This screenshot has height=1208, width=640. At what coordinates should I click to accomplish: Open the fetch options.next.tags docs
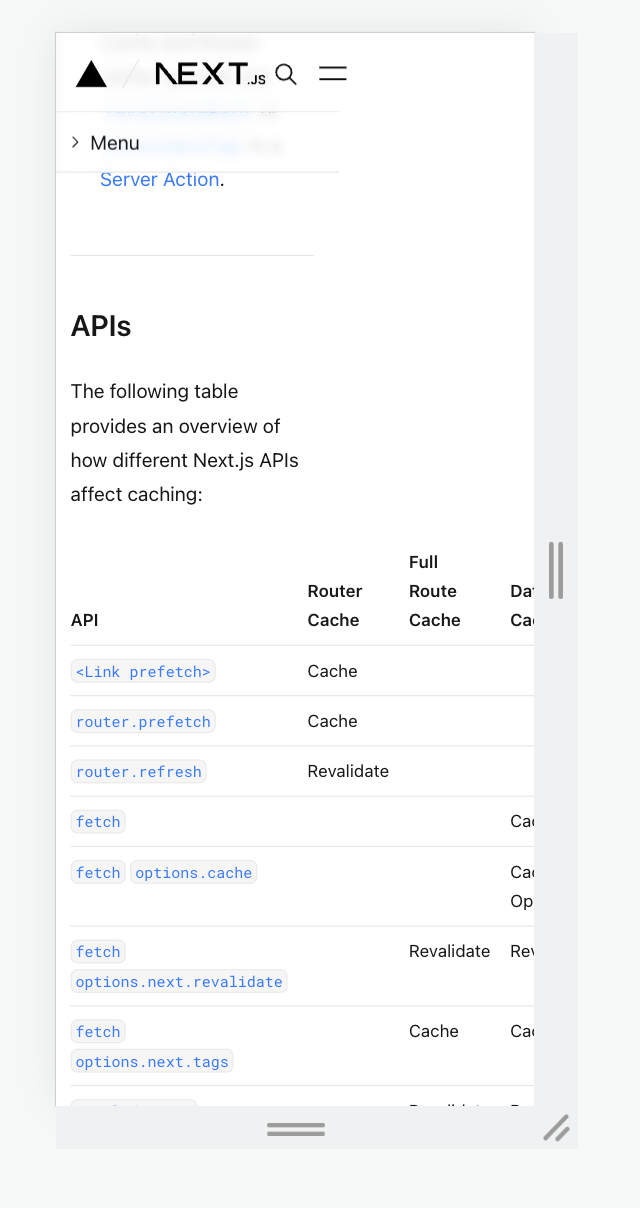point(151,1061)
